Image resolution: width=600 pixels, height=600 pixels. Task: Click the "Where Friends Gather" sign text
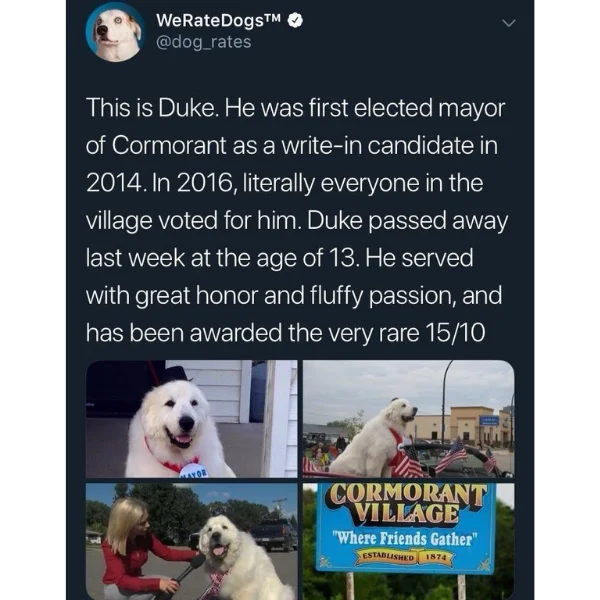click(406, 539)
